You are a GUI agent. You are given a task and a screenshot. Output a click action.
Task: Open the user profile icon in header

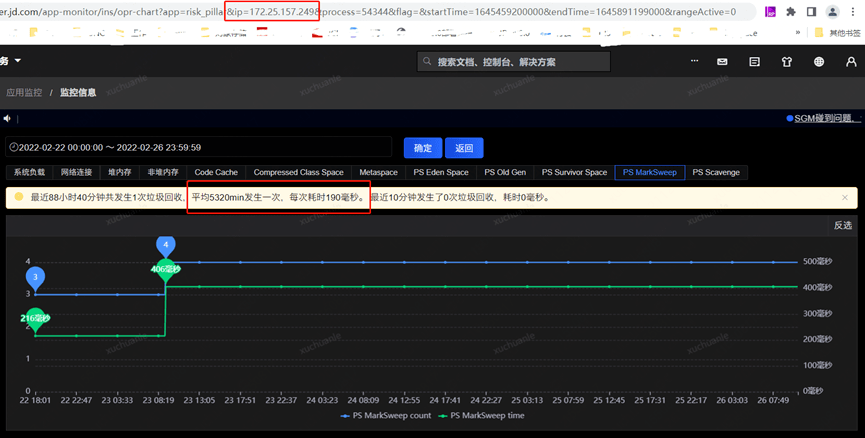click(x=851, y=62)
